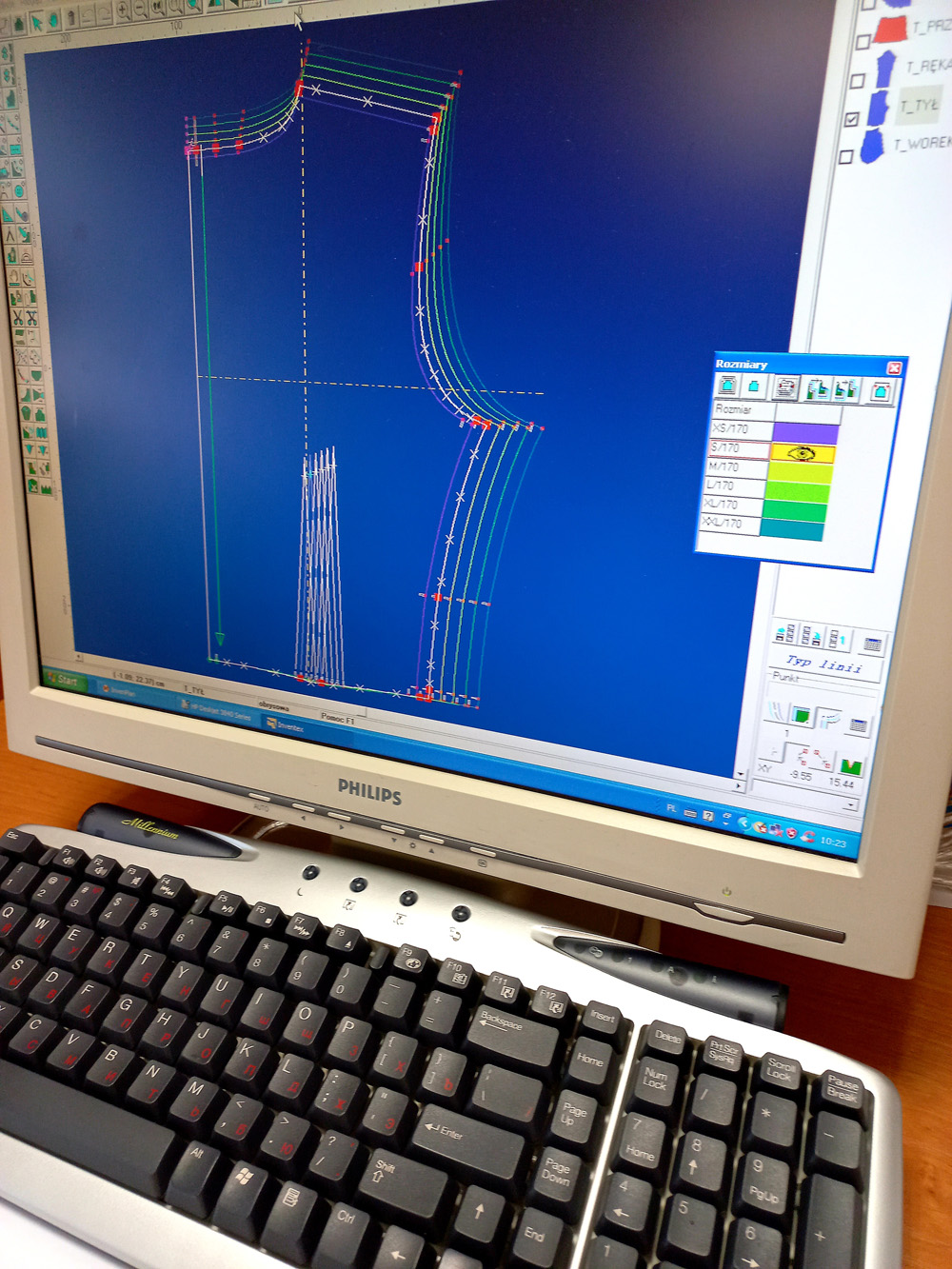The width and height of the screenshot is (952, 1269).
Task: Enable the T_WOREK piece checkbox
Action: click(x=845, y=156)
